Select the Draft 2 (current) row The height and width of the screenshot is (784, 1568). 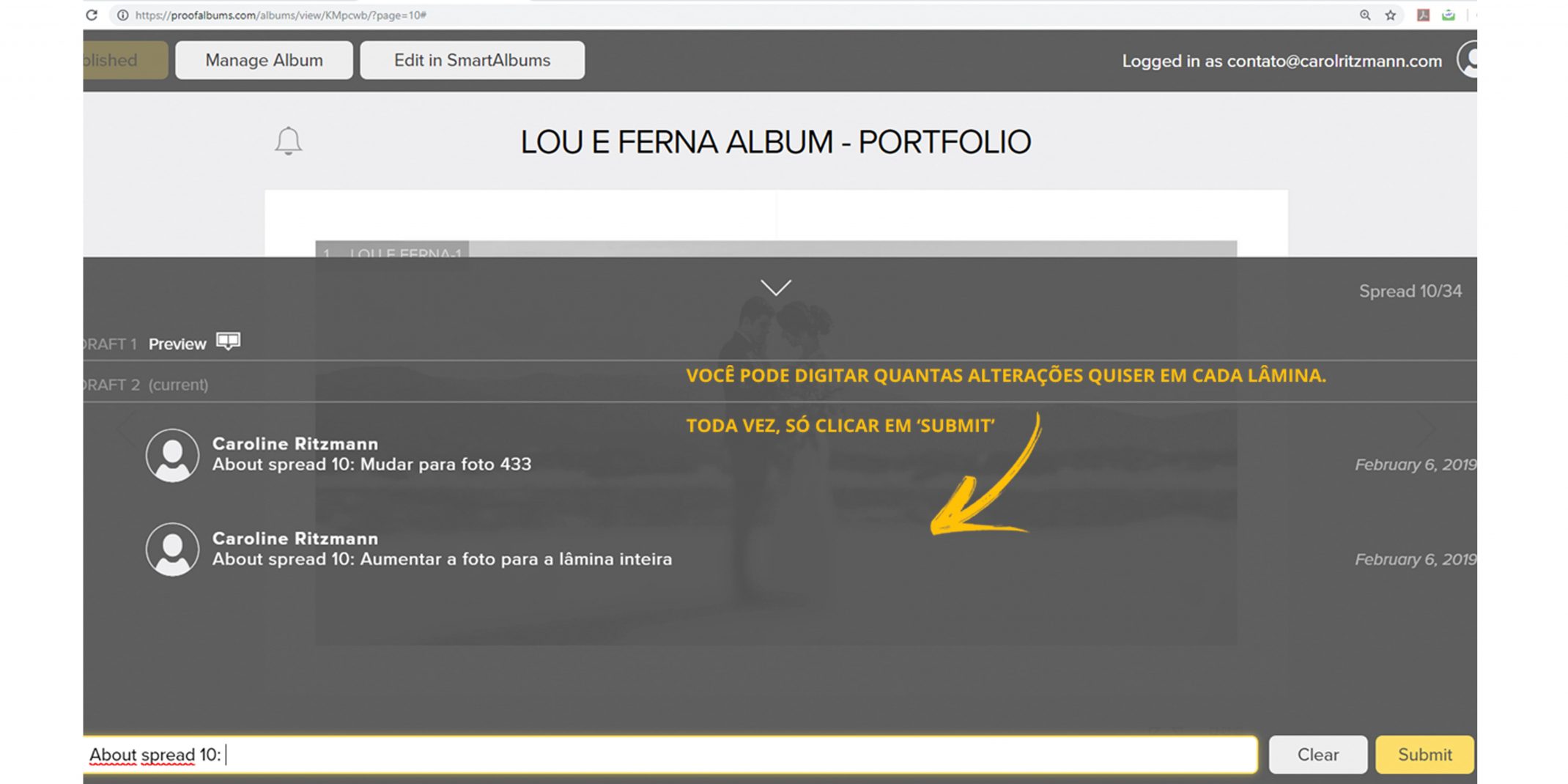[780, 384]
